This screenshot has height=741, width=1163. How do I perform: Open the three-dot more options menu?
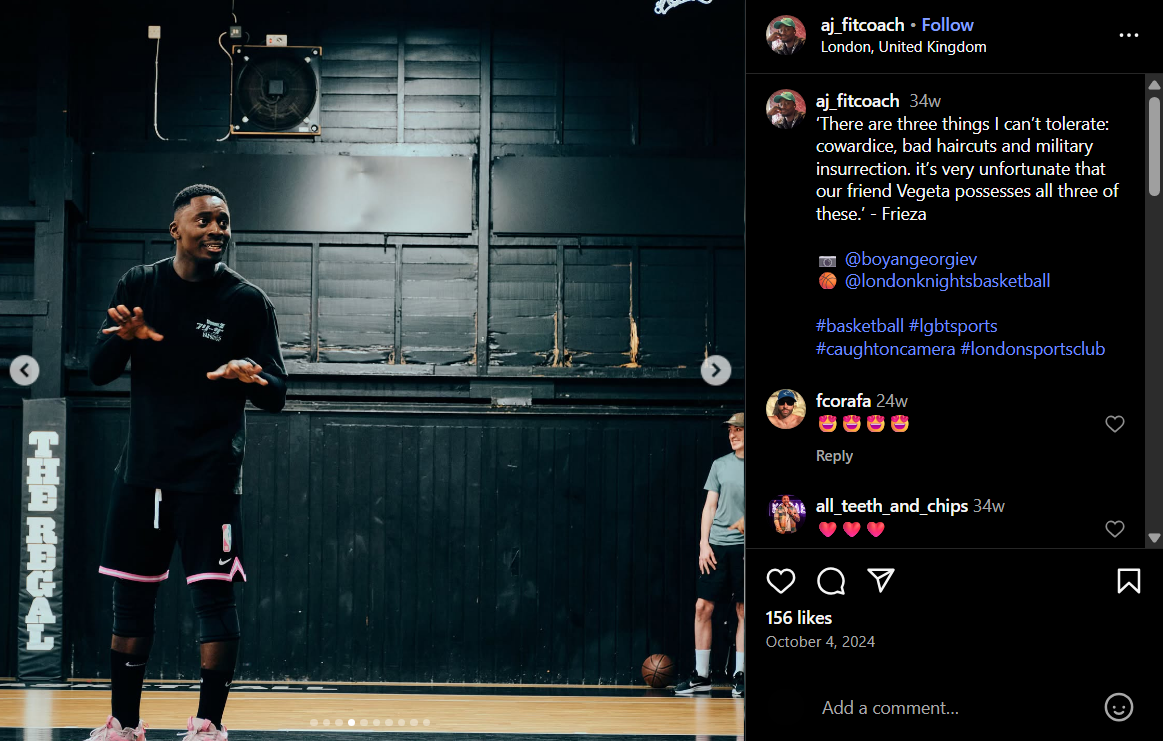tap(1128, 35)
